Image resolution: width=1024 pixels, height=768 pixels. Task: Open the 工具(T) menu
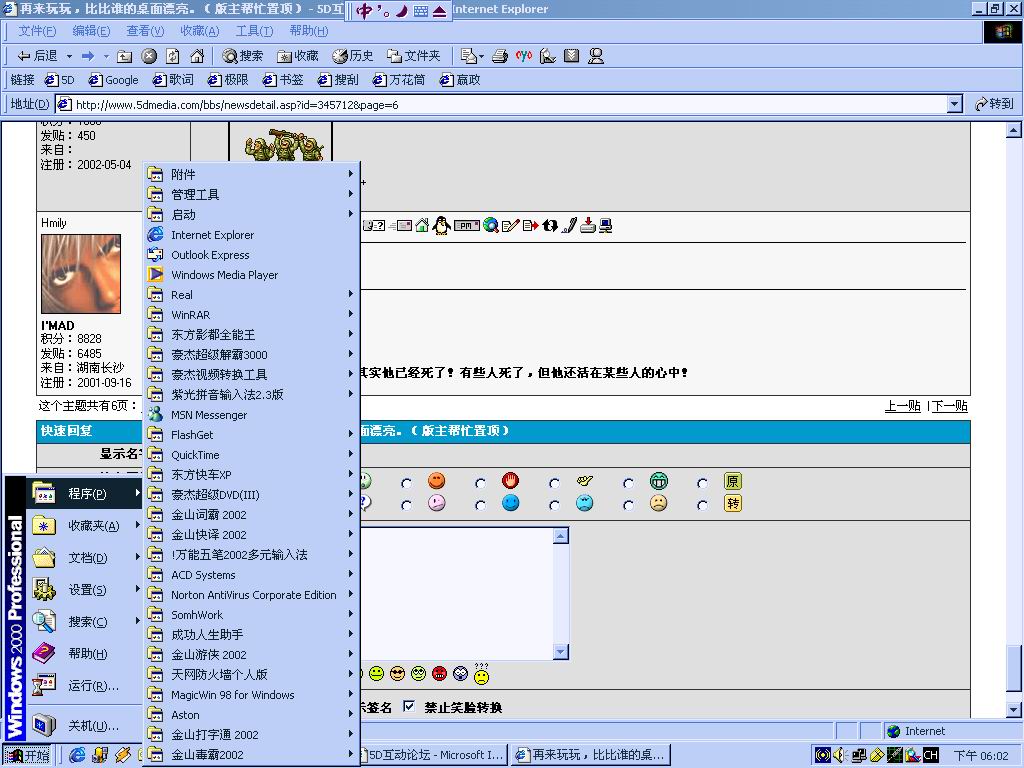coord(254,31)
